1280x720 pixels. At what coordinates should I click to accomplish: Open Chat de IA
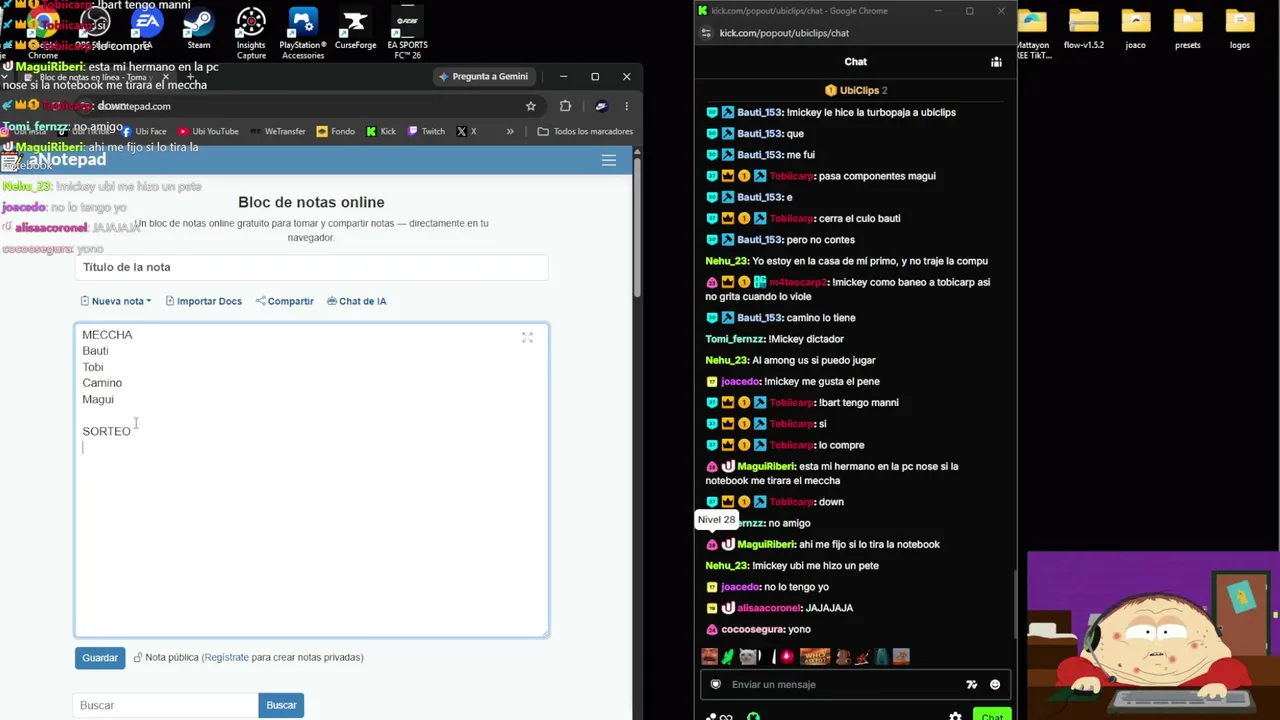click(x=356, y=301)
